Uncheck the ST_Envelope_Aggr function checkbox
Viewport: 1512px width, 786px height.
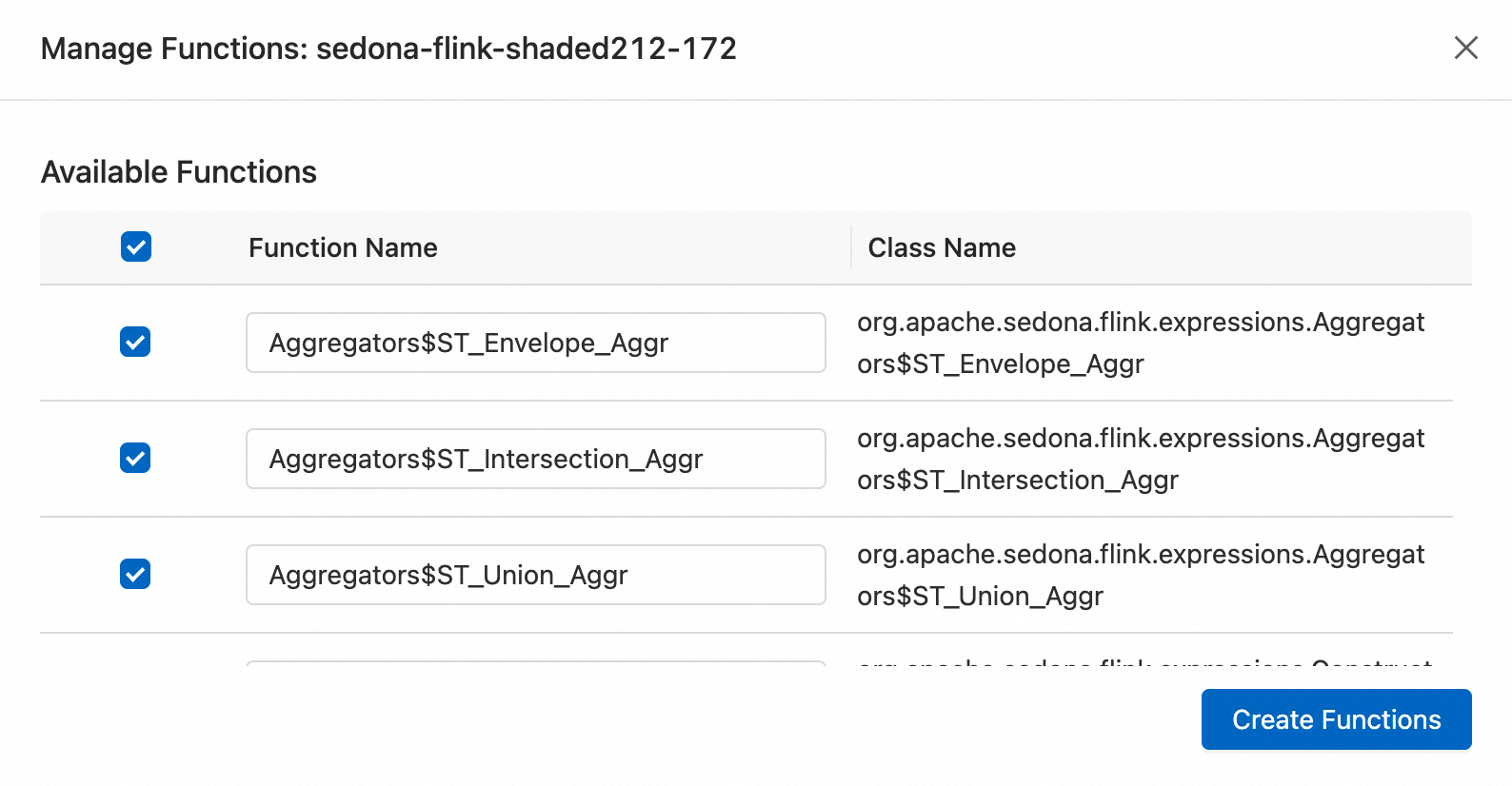[135, 343]
